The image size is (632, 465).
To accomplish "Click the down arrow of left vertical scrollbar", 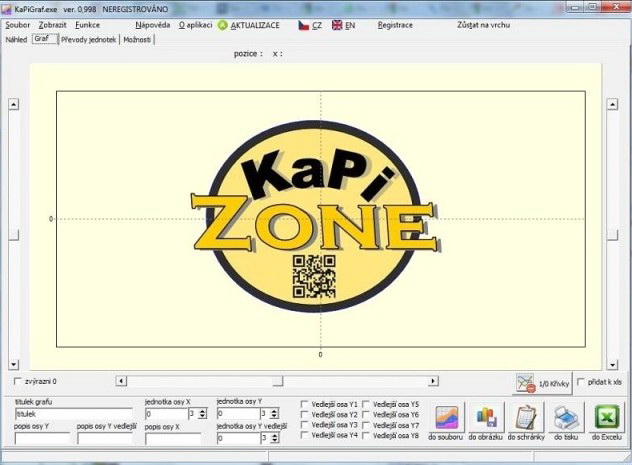I will click(x=14, y=365).
